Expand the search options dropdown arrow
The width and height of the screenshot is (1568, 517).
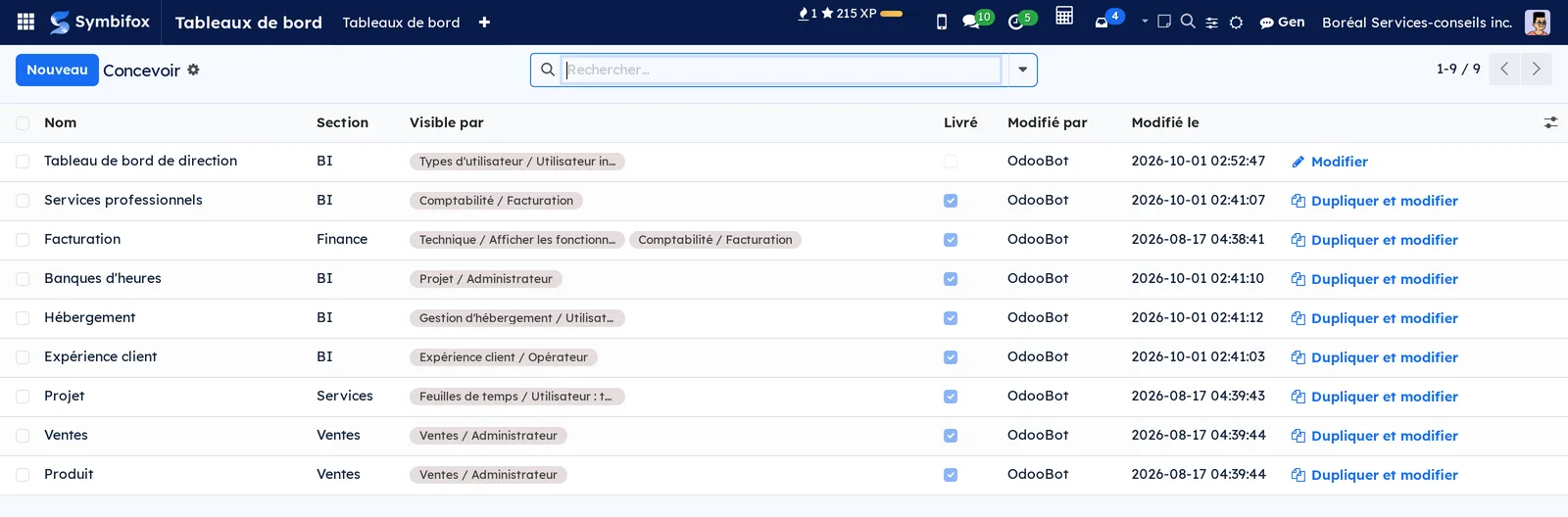tap(1022, 70)
